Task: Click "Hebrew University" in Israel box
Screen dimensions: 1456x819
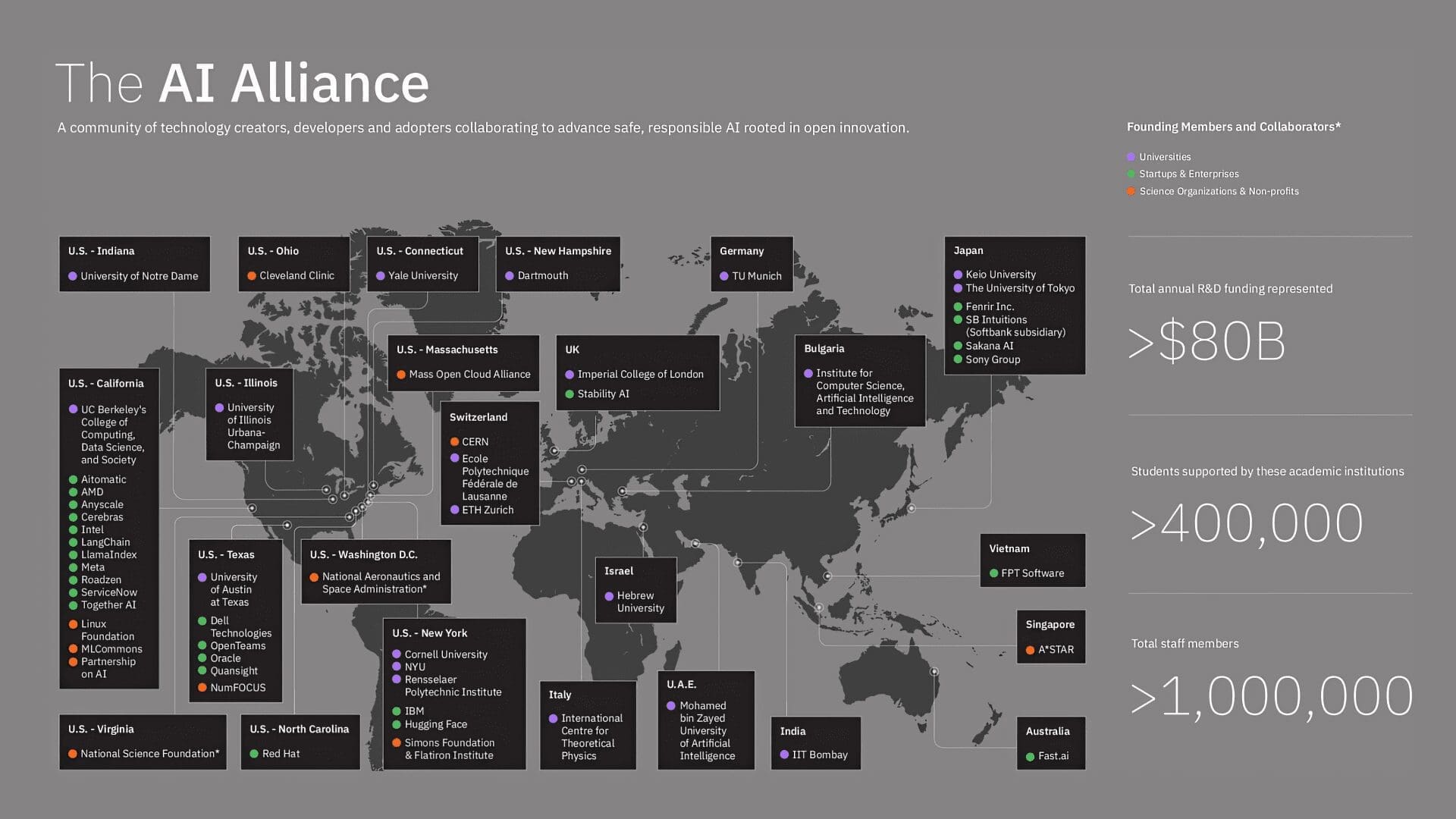Action: [641, 602]
